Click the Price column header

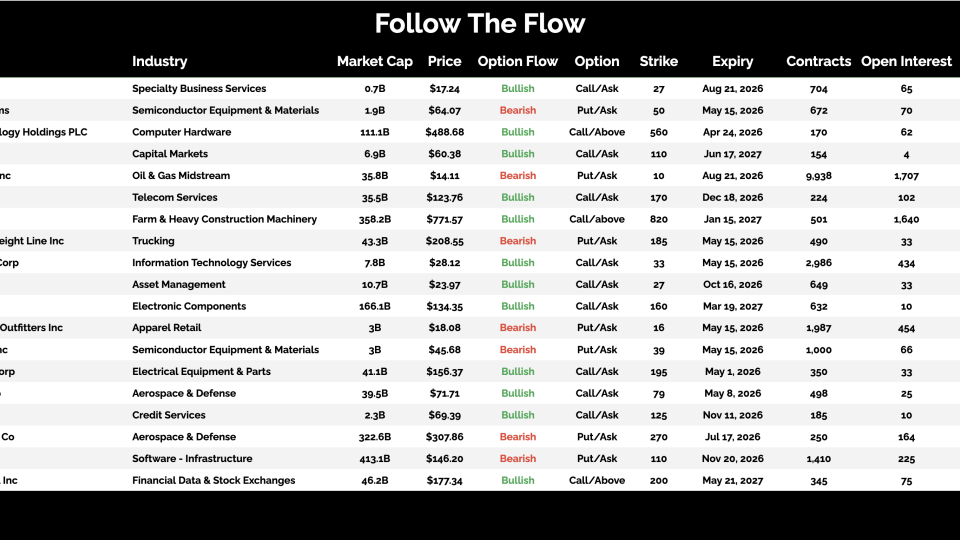(445, 61)
